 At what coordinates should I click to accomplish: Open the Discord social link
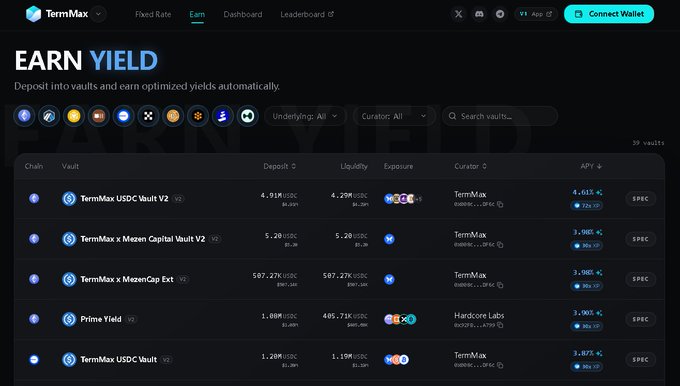click(x=479, y=14)
